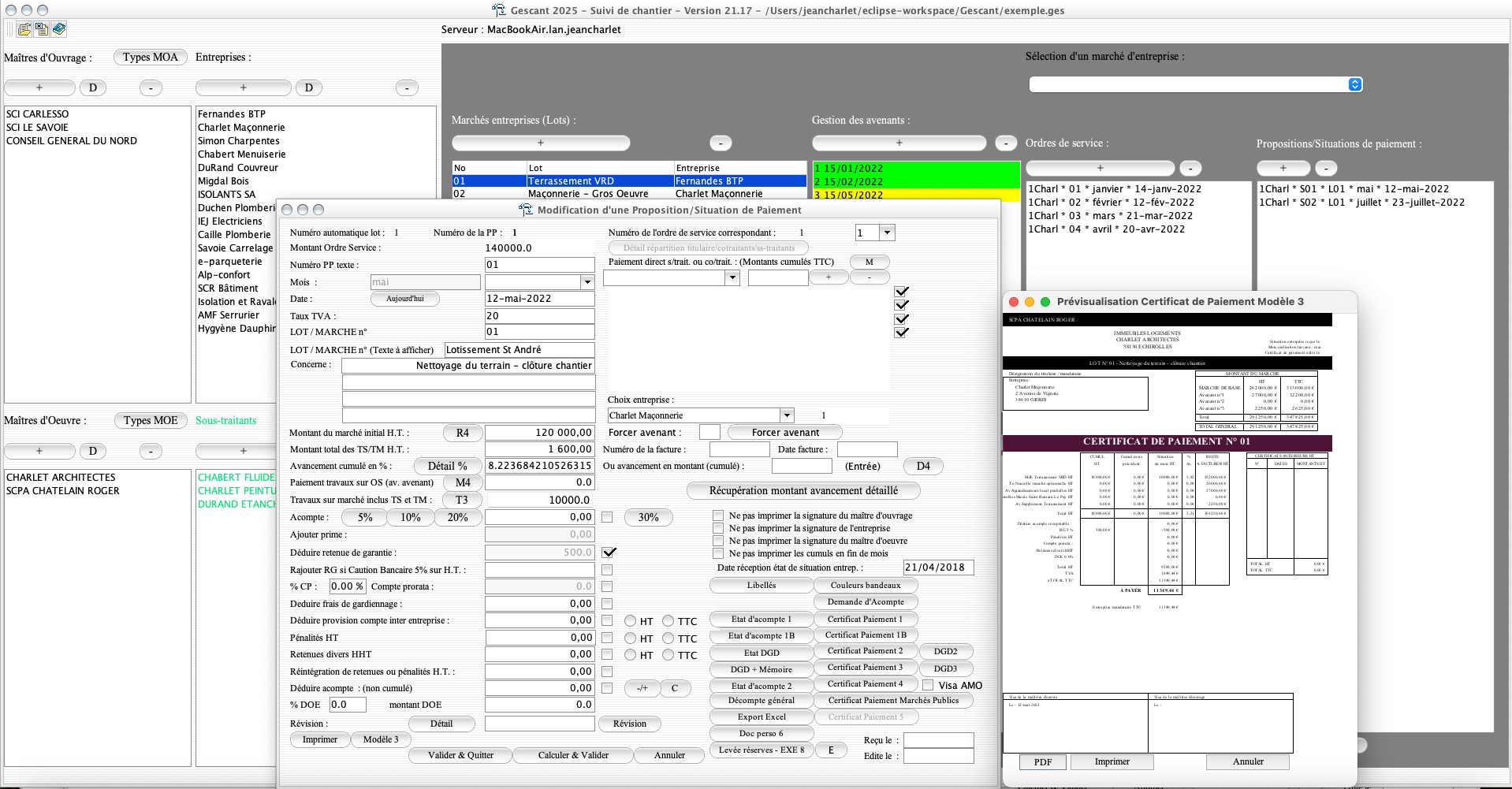Click the Taux TVA field showing 20

click(540, 316)
